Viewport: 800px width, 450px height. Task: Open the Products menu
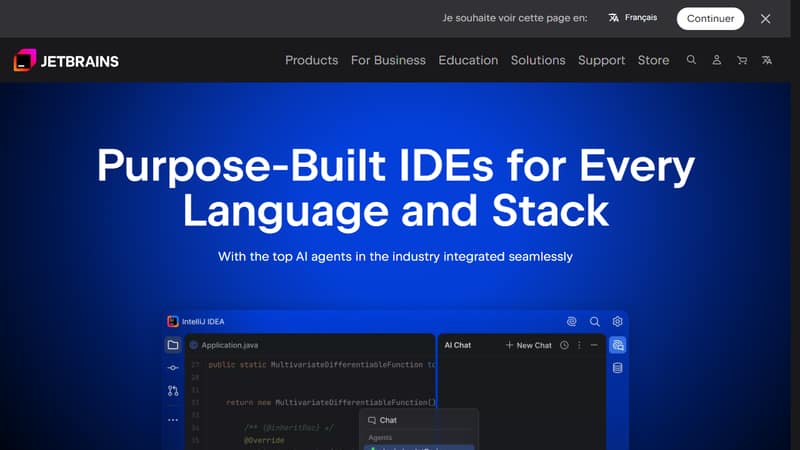[311, 60]
